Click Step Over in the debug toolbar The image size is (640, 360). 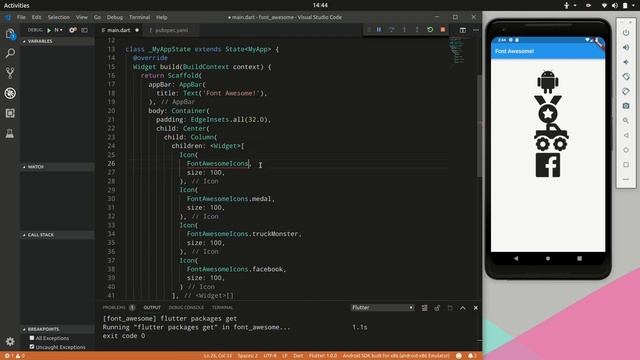391,30
